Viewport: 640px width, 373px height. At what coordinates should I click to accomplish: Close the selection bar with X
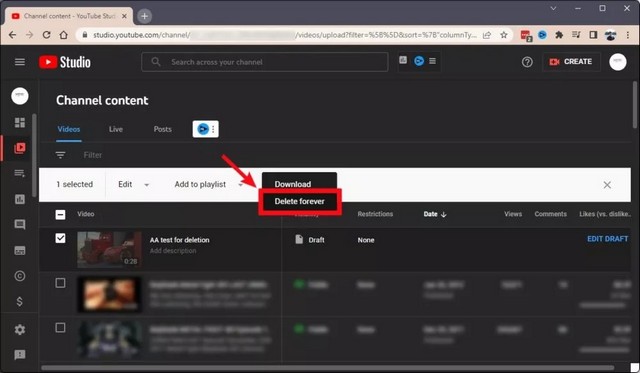[x=607, y=185]
